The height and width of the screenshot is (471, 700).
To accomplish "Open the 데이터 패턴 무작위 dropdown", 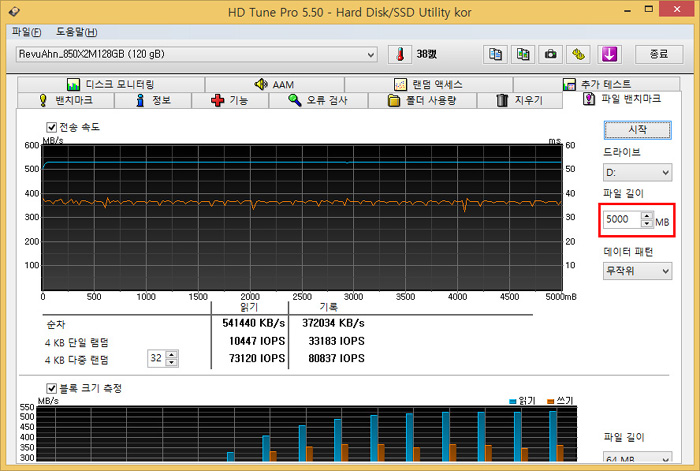I will 637,271.
